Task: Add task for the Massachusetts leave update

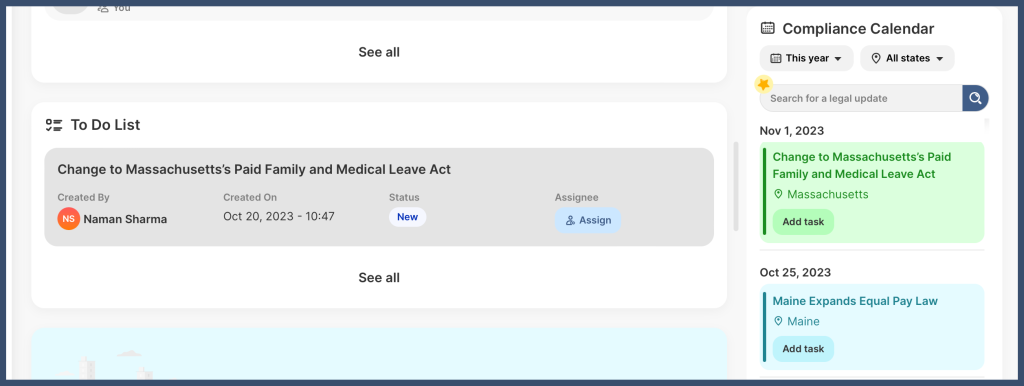Action: click(803, 221)
